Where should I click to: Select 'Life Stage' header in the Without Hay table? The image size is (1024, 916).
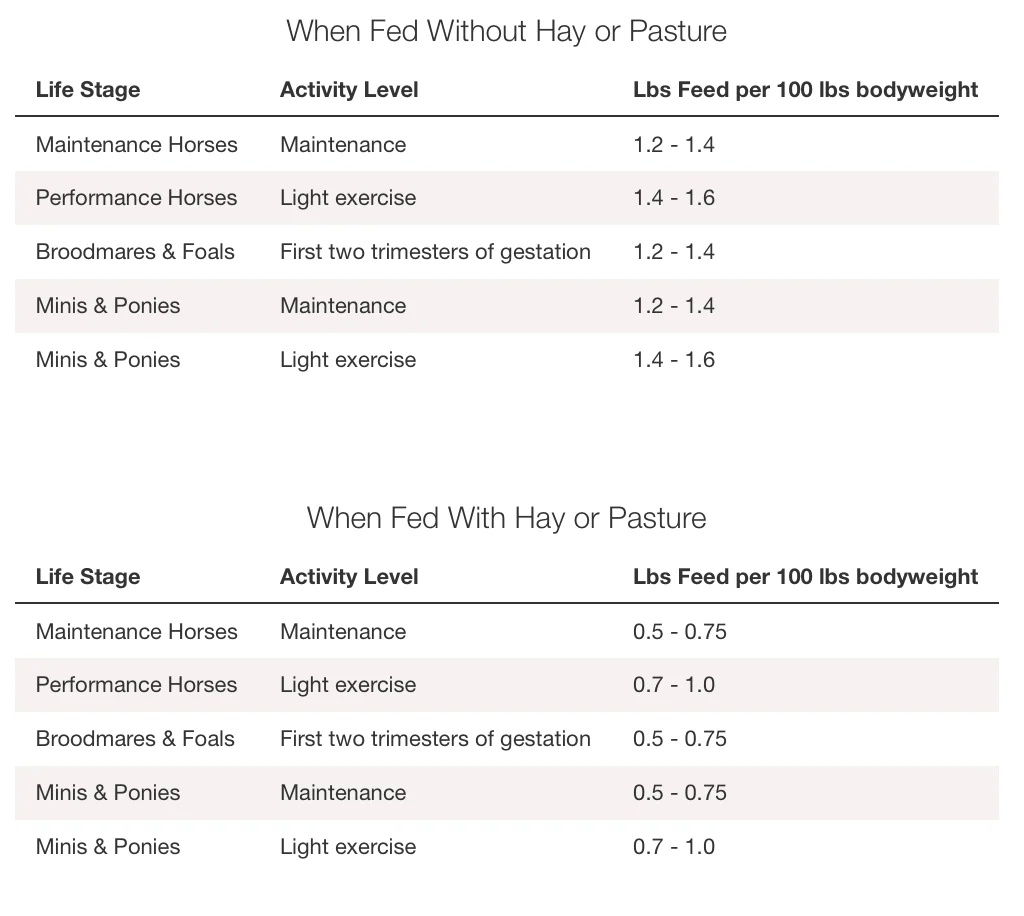(x=88, y=90)
